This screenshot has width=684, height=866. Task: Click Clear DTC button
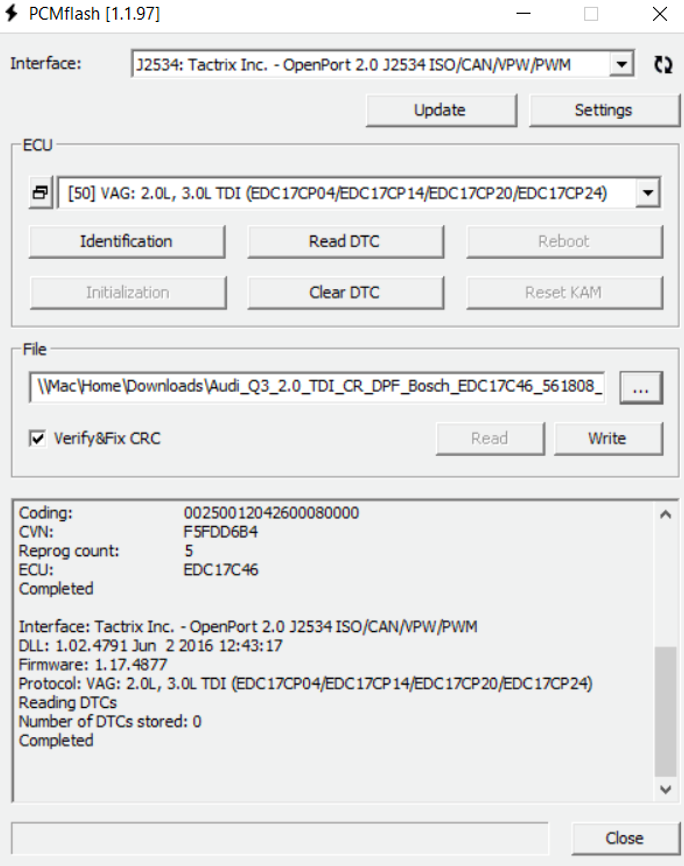click(345, 292)
